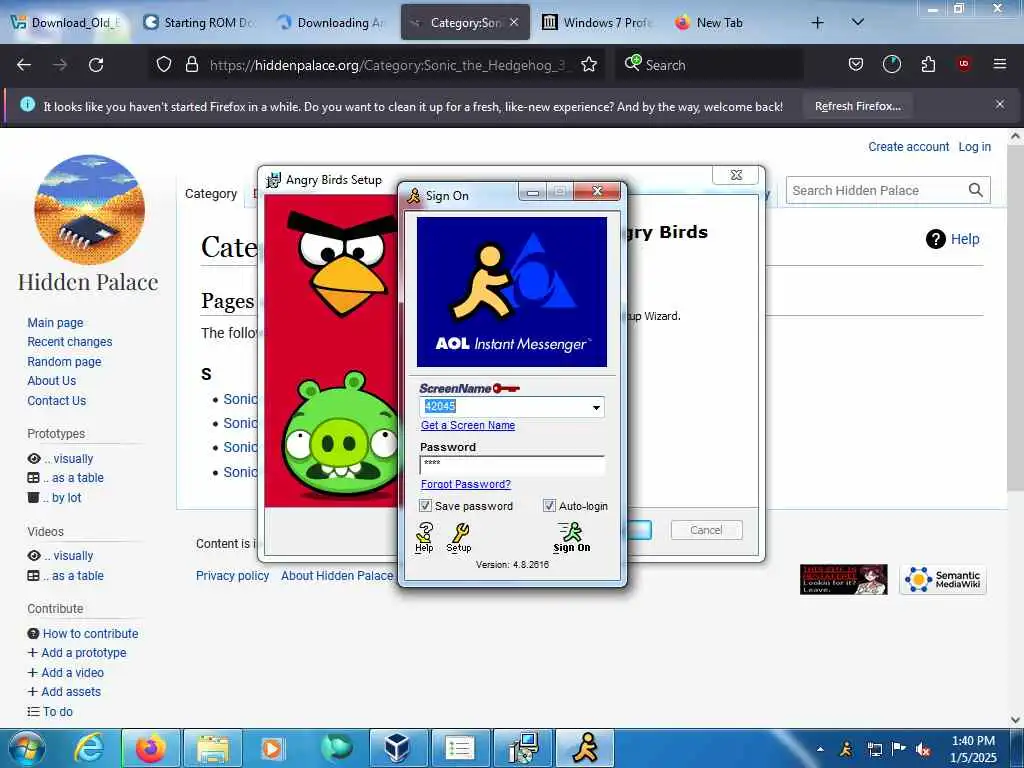
Task: Expand the ScreenName dropdown arrow
Action: [596, 407]
